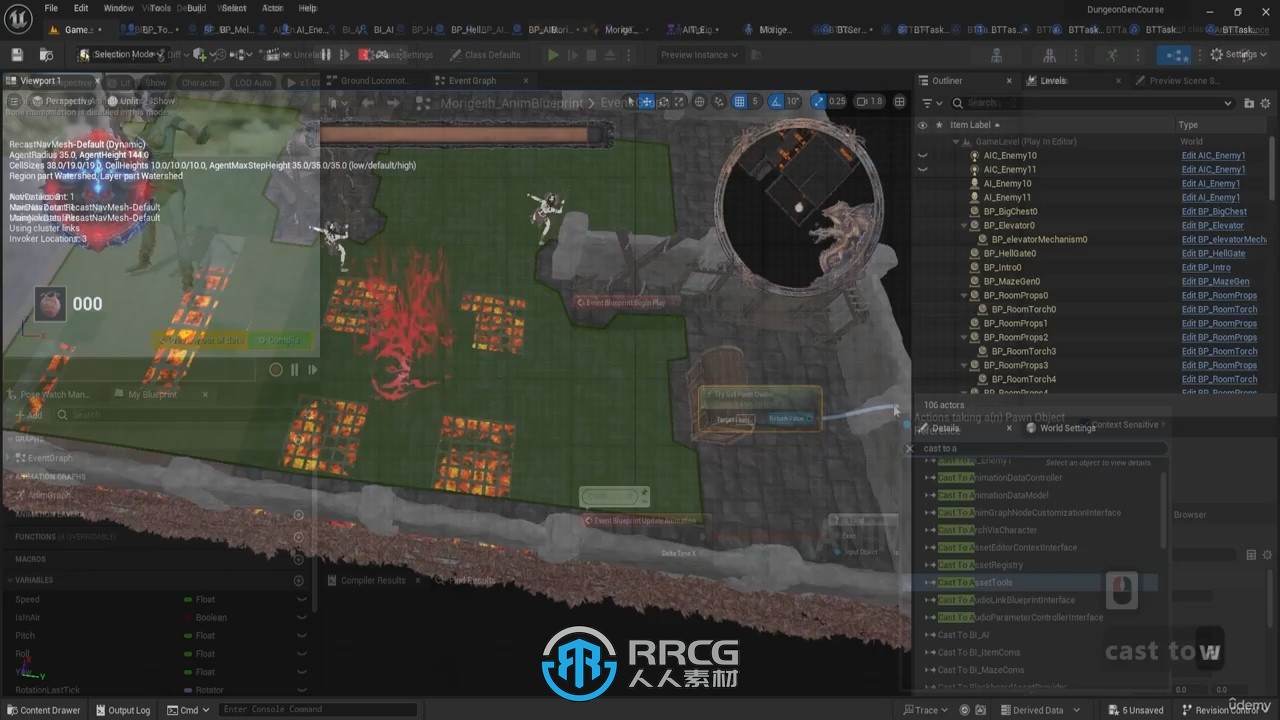Open the Outliner filter dropdown

[x=931, y=103]
